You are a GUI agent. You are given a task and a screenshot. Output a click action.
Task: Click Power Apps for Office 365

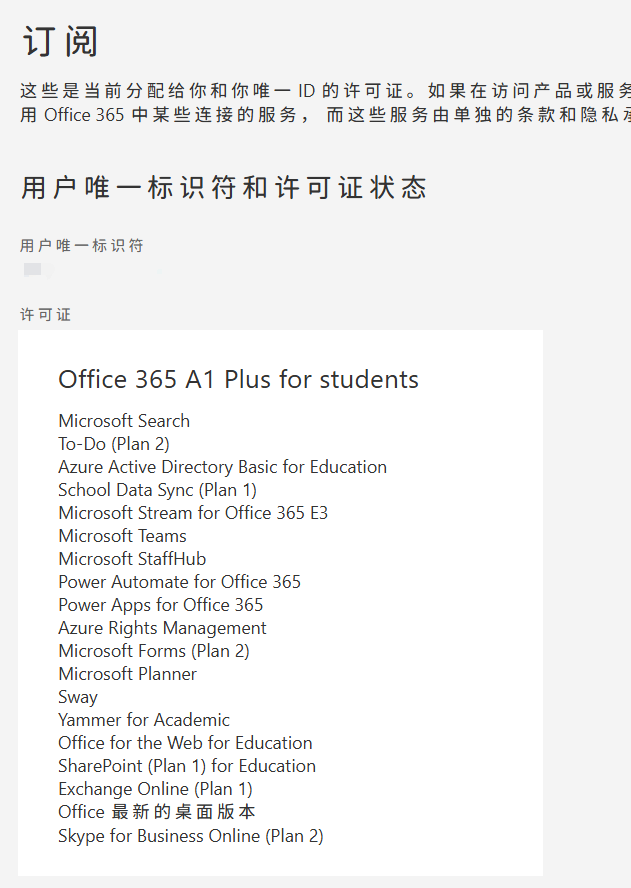pos(161,605)
